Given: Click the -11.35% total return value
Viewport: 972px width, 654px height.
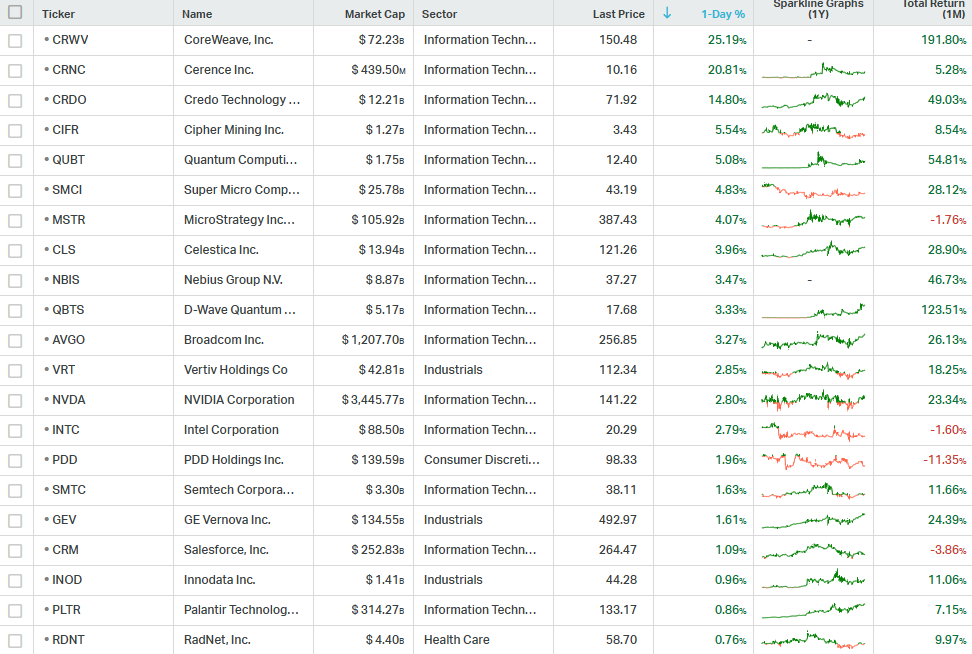Looking at the screenshot, I should (x=945, y=459).
